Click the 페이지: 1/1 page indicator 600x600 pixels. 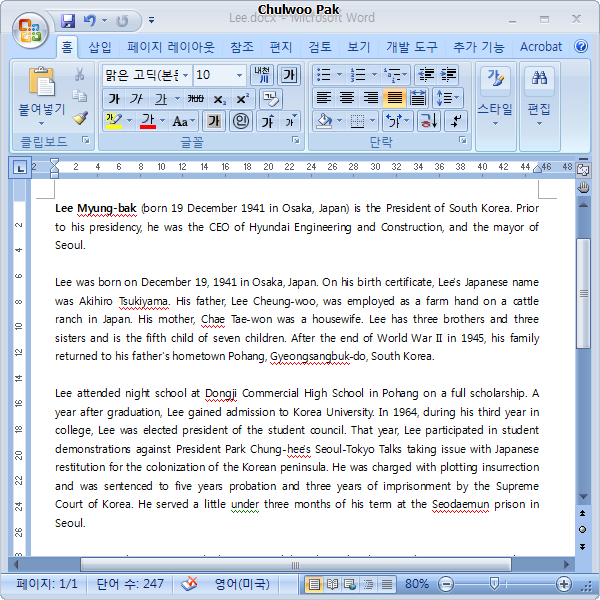coord(47,584)
